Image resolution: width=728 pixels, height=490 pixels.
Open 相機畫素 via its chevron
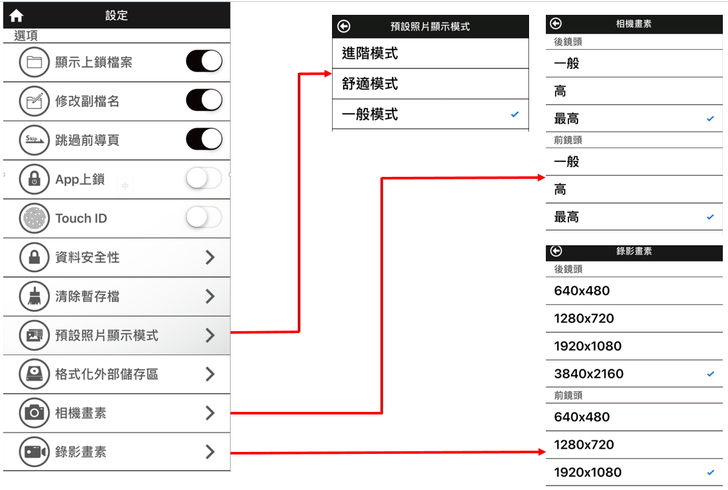click(x=210, y=413)
